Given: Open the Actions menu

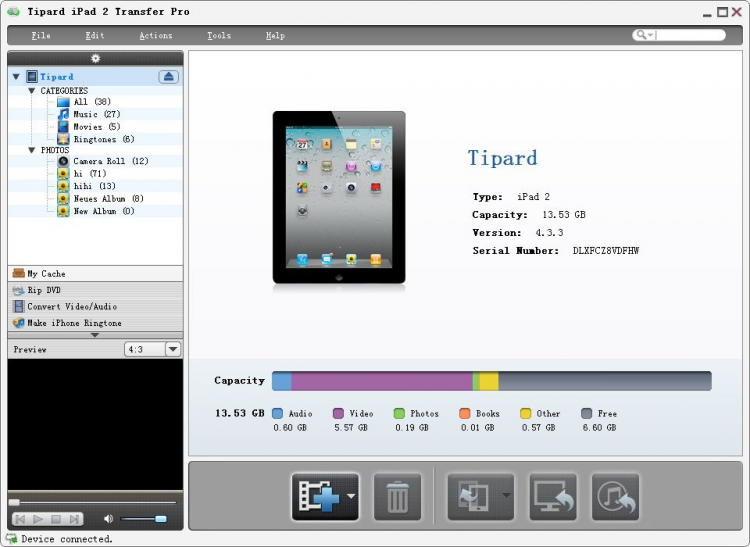Looking at the screenshot, I should coord(156,35).
